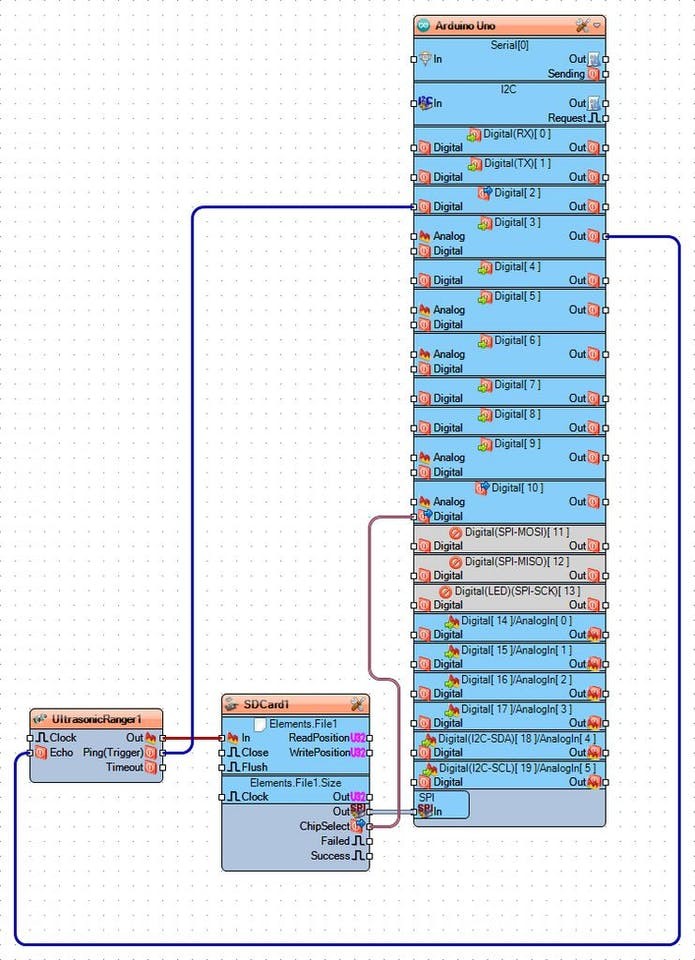Screen dimensions: 695x960
Task: Click the UltrasonicRanger1 sensor component icon
Action: (40, 719)
